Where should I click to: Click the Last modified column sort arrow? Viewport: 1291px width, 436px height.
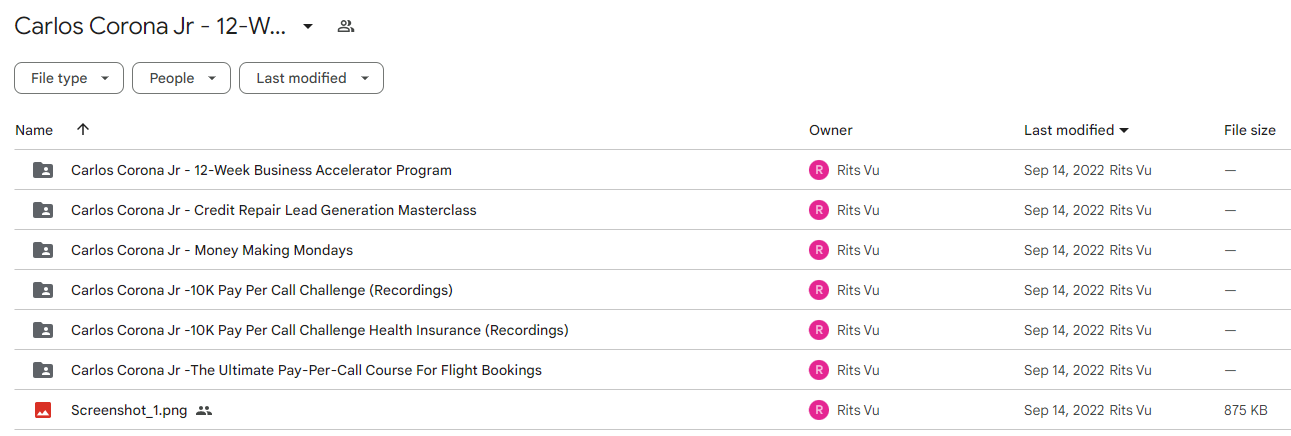[1124, 131]
